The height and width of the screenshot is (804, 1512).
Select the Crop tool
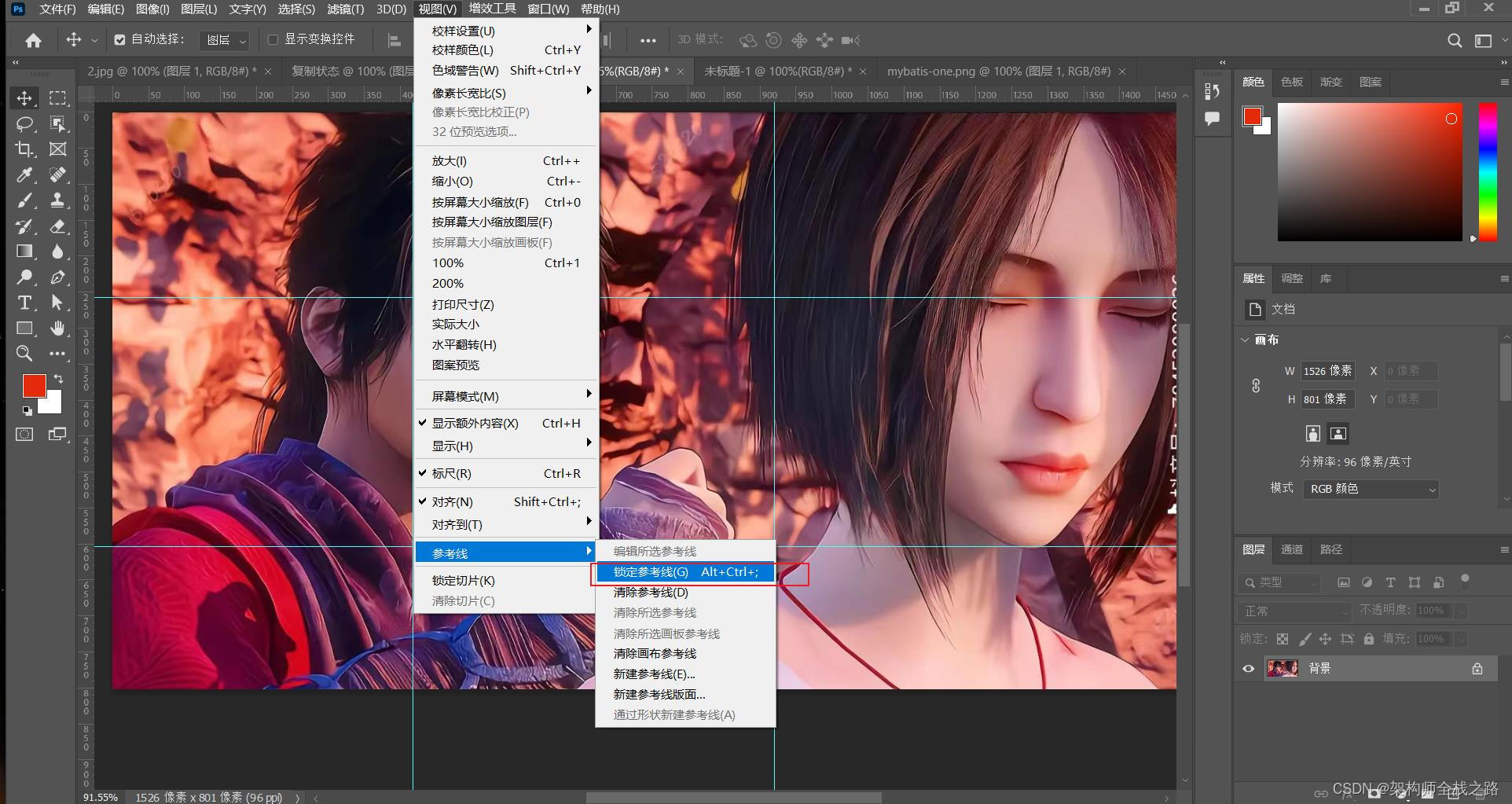tap(24, 149)
